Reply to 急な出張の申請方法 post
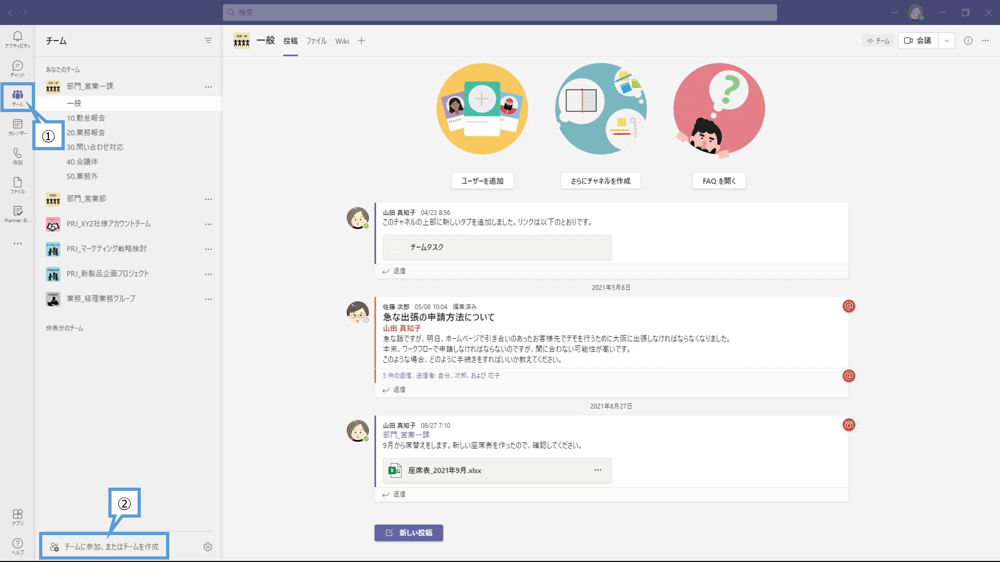 394,390
